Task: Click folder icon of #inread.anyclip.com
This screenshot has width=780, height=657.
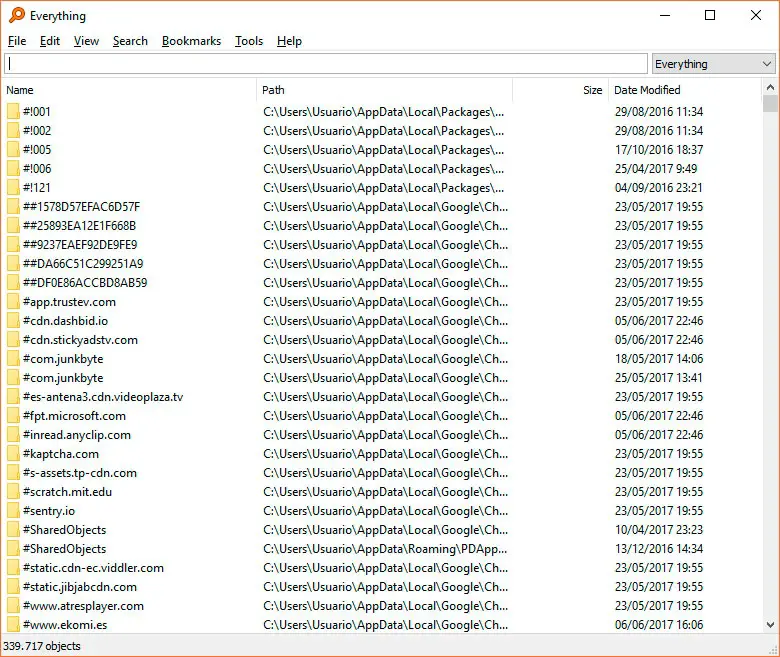Action: (13, 435)
